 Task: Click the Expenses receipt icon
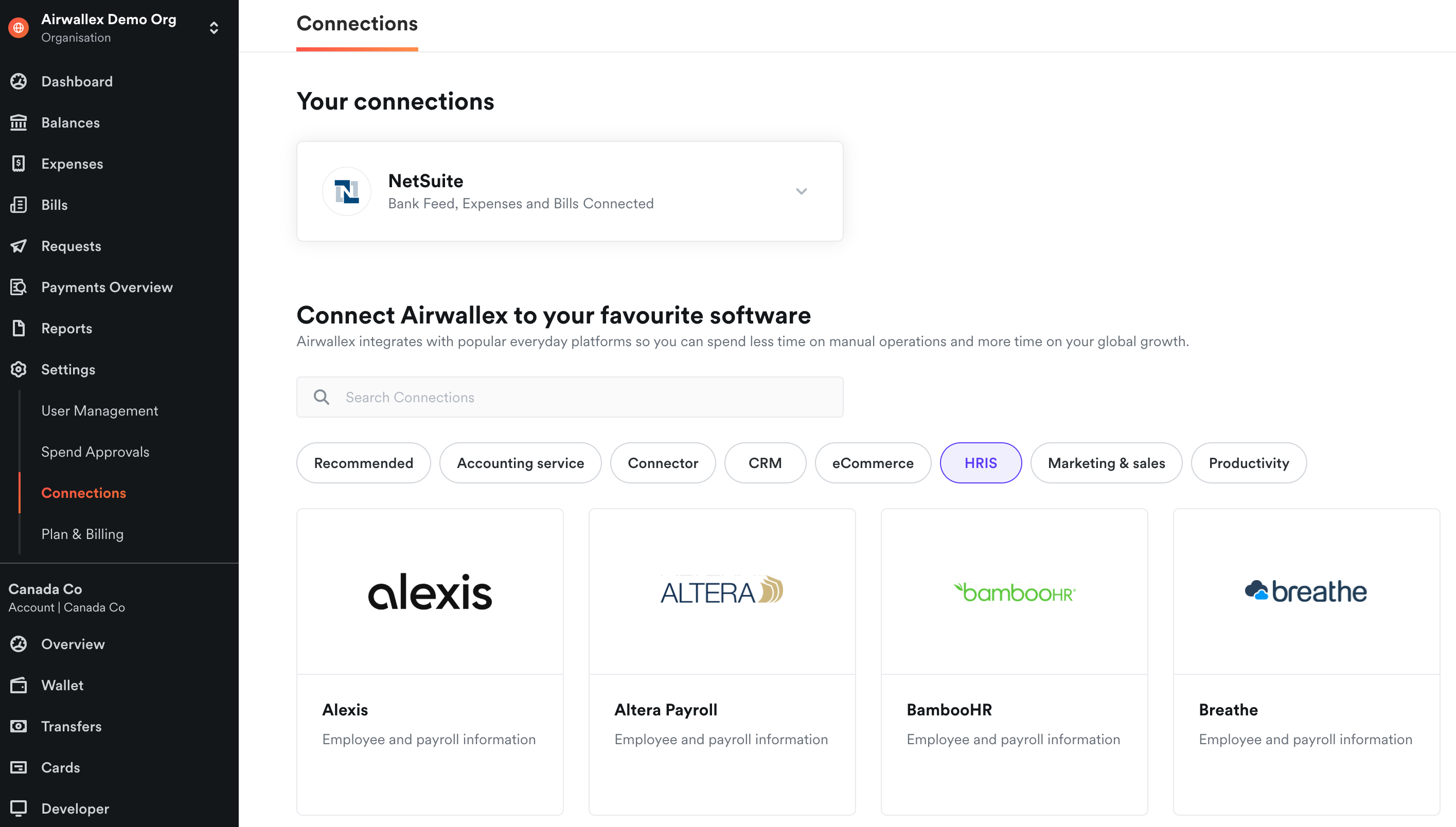[19, 164]
